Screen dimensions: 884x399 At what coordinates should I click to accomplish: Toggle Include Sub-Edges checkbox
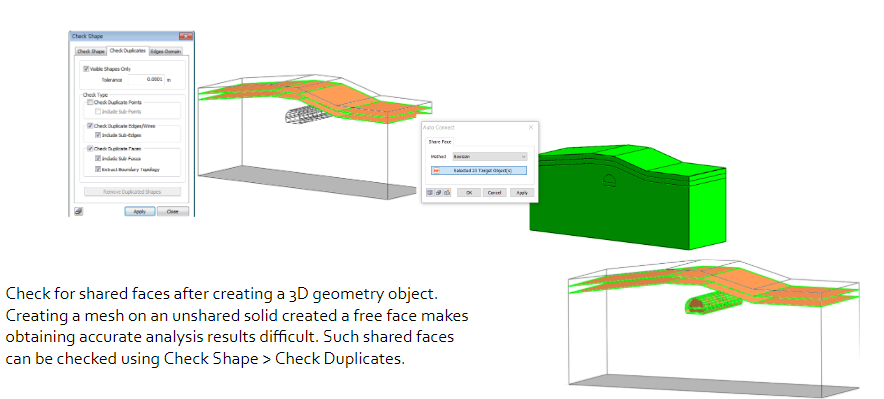coord(98,135)
